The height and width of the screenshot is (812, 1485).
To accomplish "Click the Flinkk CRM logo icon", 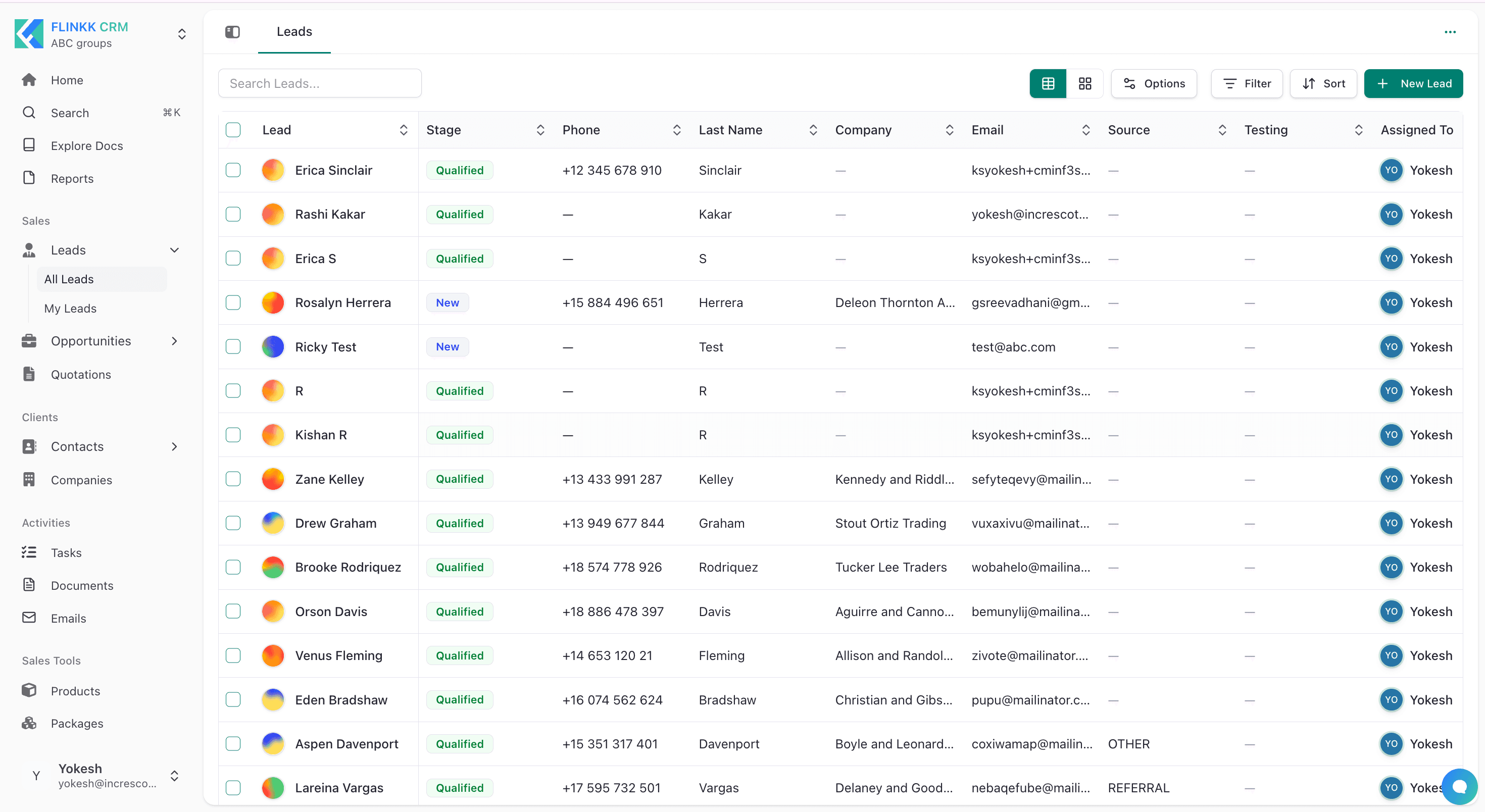I will click(x=29, y=34).
